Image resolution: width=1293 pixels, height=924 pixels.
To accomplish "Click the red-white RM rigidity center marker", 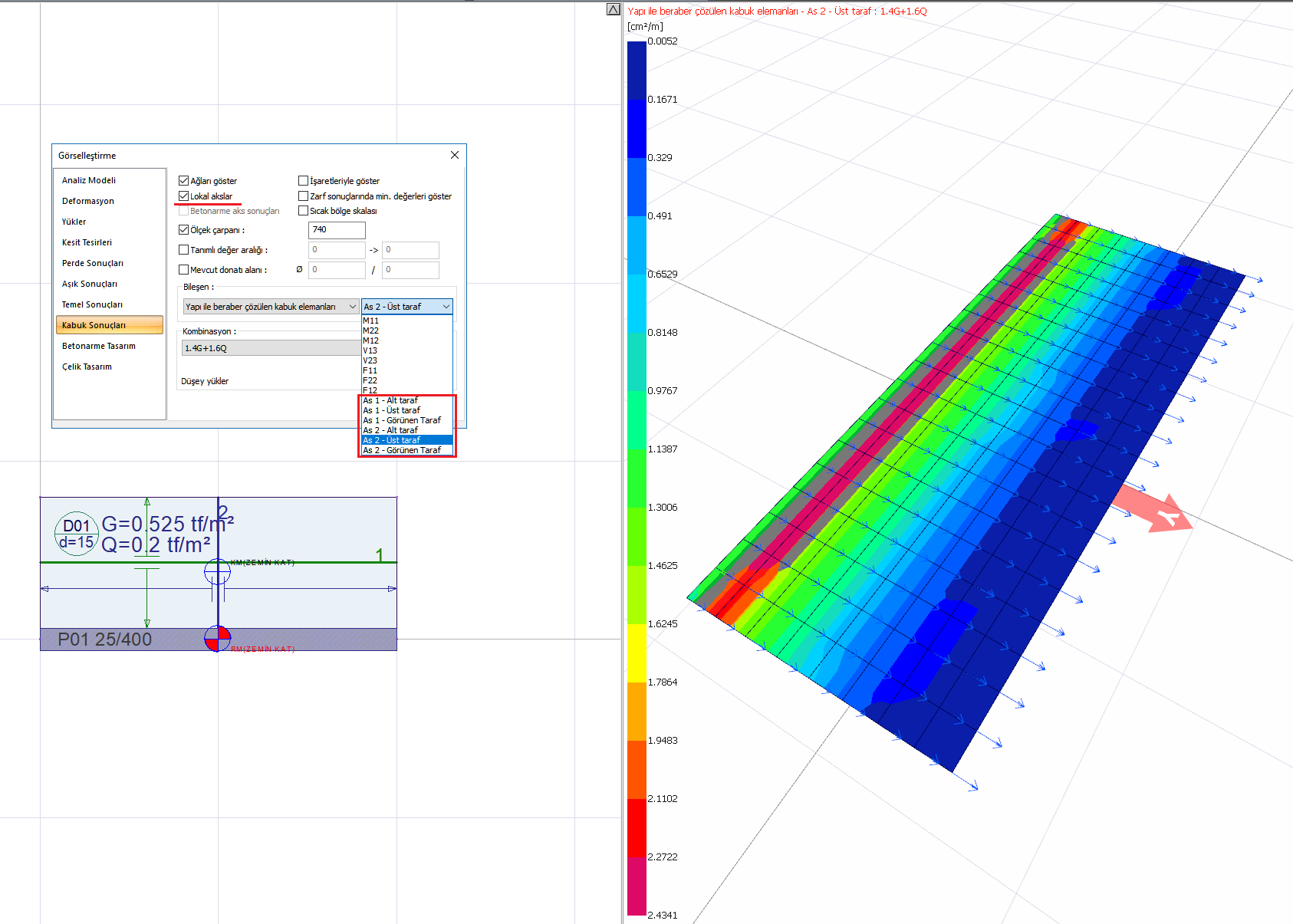I will [218, 638].
